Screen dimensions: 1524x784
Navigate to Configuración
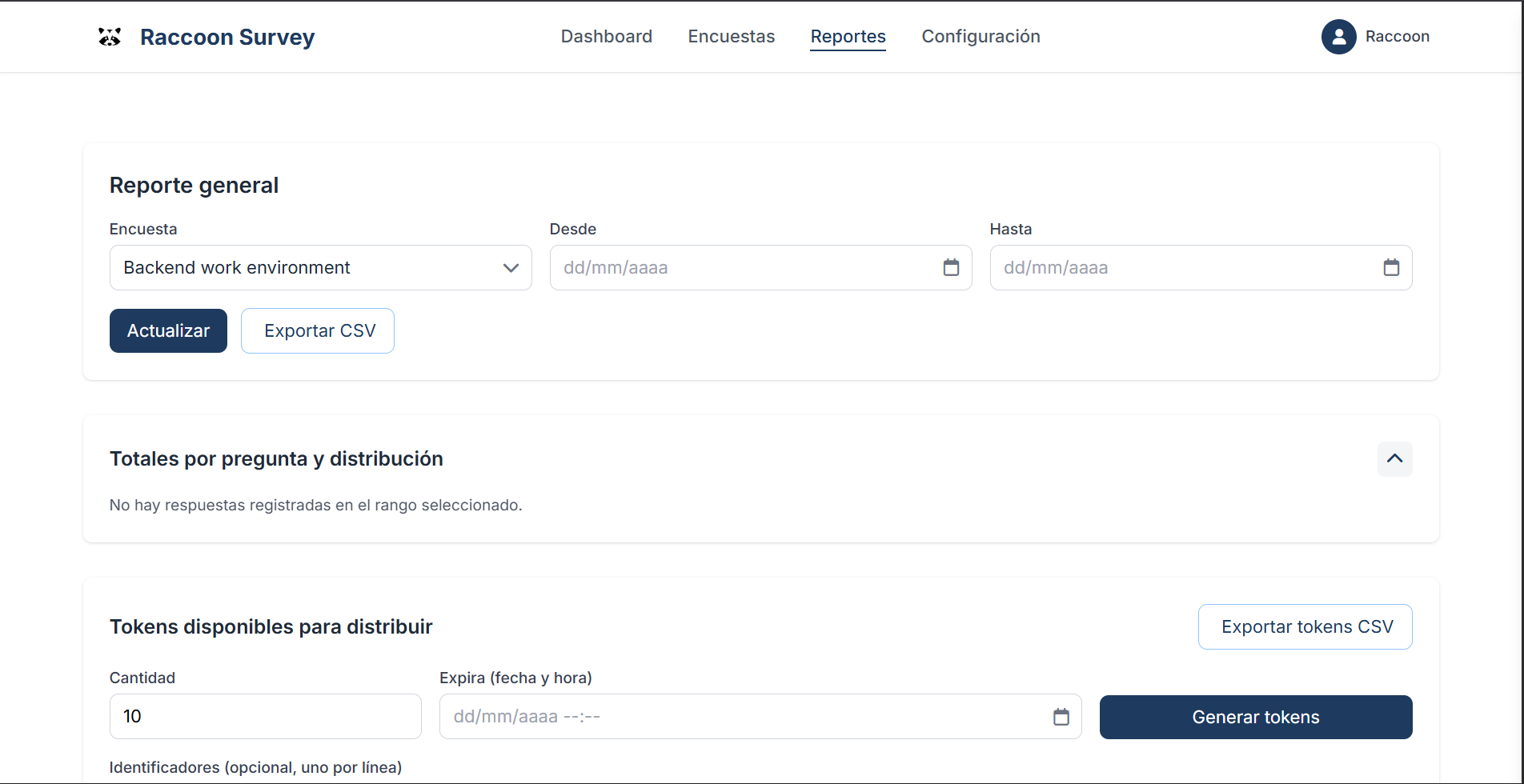pos(981,37)
